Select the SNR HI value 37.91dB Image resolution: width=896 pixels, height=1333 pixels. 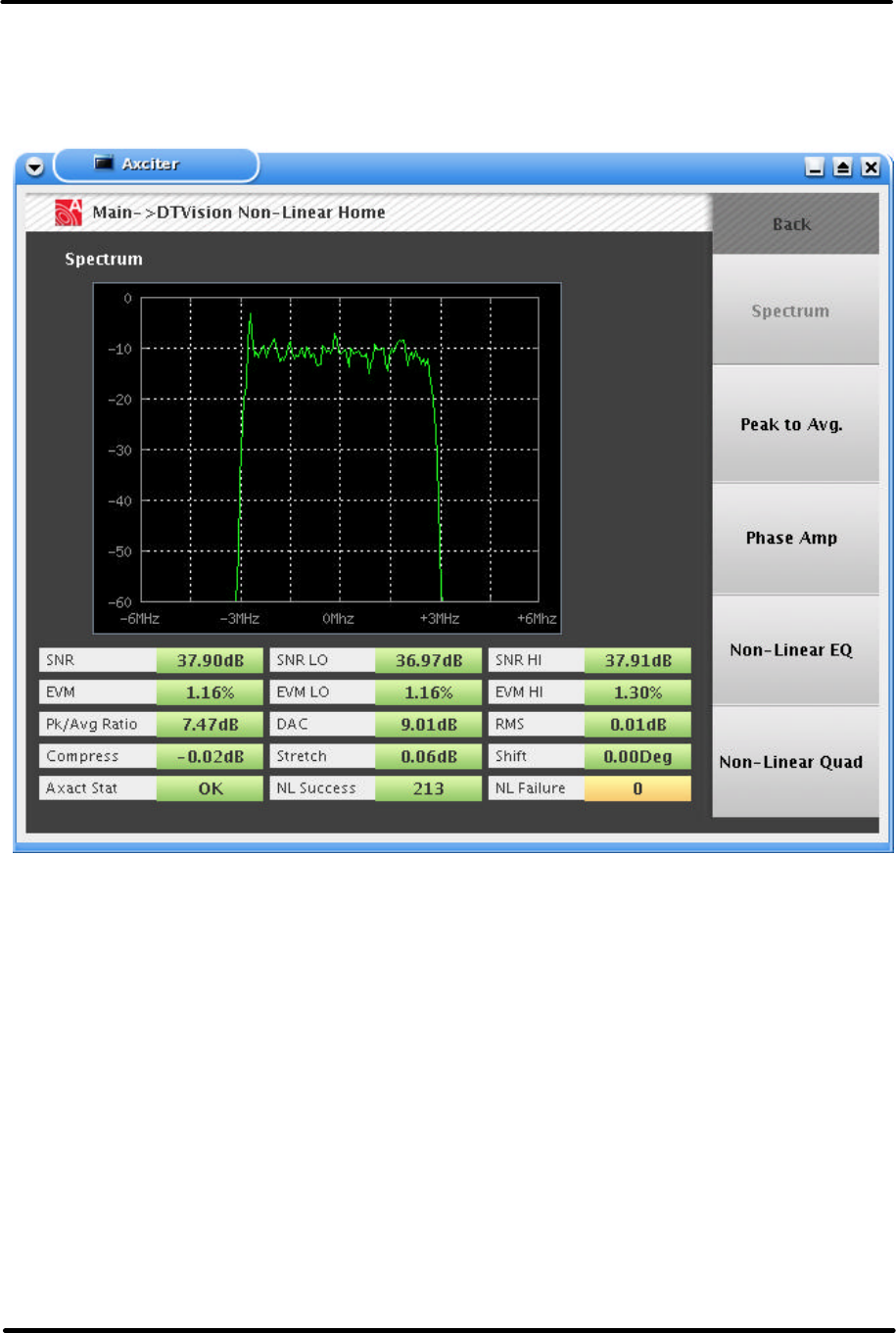pyautogui.click(x=637, y=660)
